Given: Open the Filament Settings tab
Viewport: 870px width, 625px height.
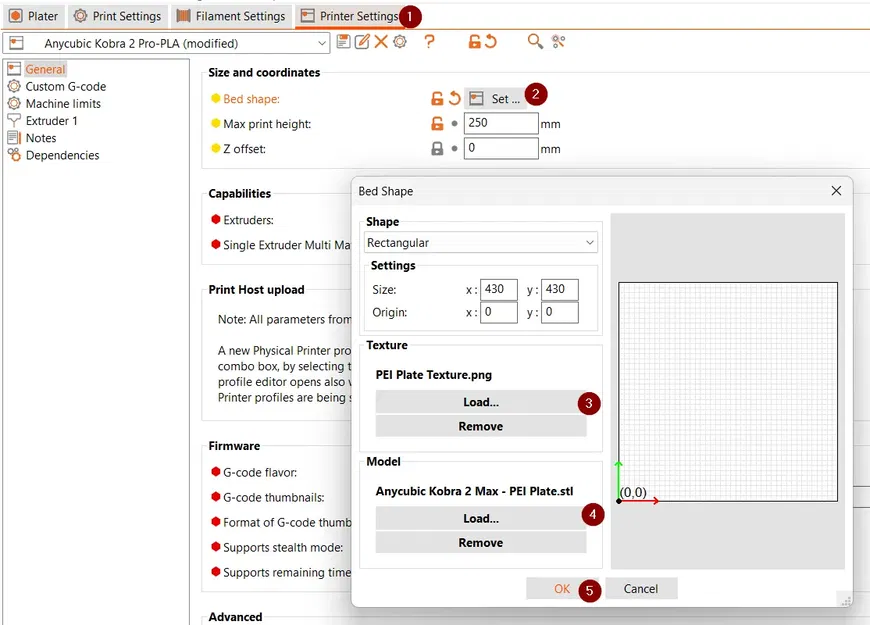Looking at the screenshot, I should pos(231,16).
